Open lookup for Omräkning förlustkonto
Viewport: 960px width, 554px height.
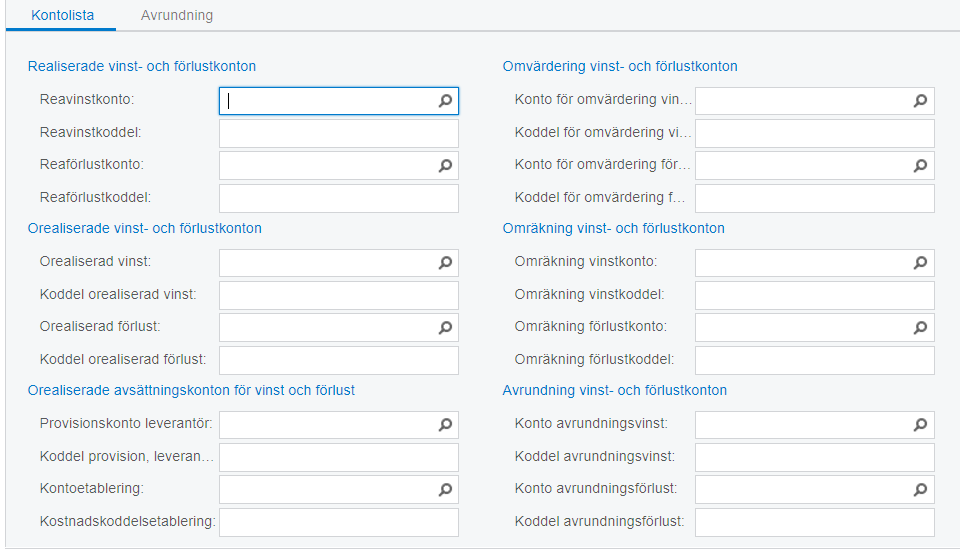pyautogui.click(x=921, y=328)
